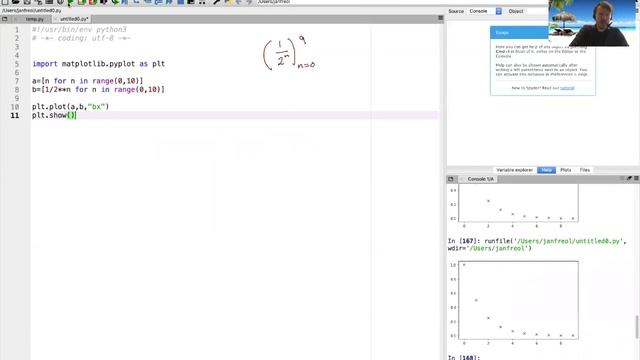The image size is (640, 360).
Task: Click the console vertical scrollbar
Action: coord(636,327)
